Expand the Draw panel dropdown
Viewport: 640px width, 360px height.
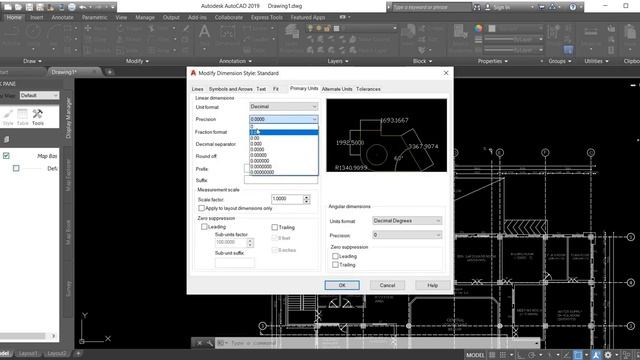coord(32,61)
